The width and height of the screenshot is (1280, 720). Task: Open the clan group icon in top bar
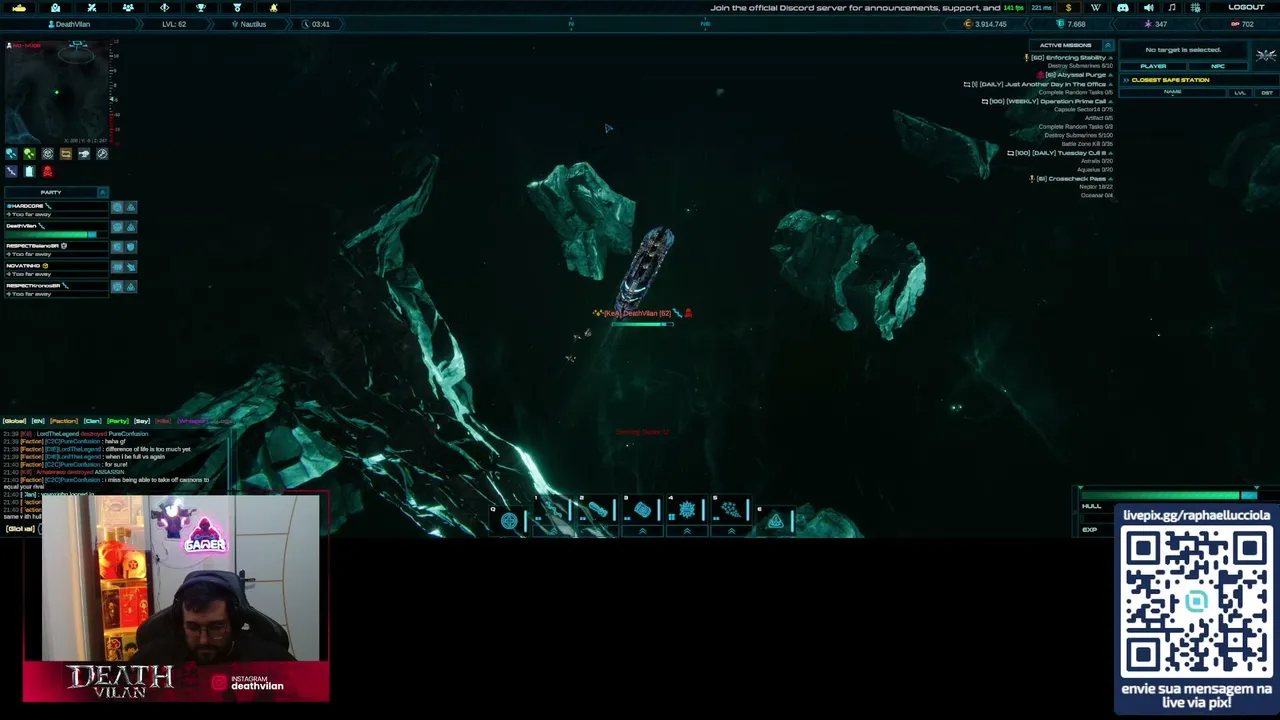128,7
